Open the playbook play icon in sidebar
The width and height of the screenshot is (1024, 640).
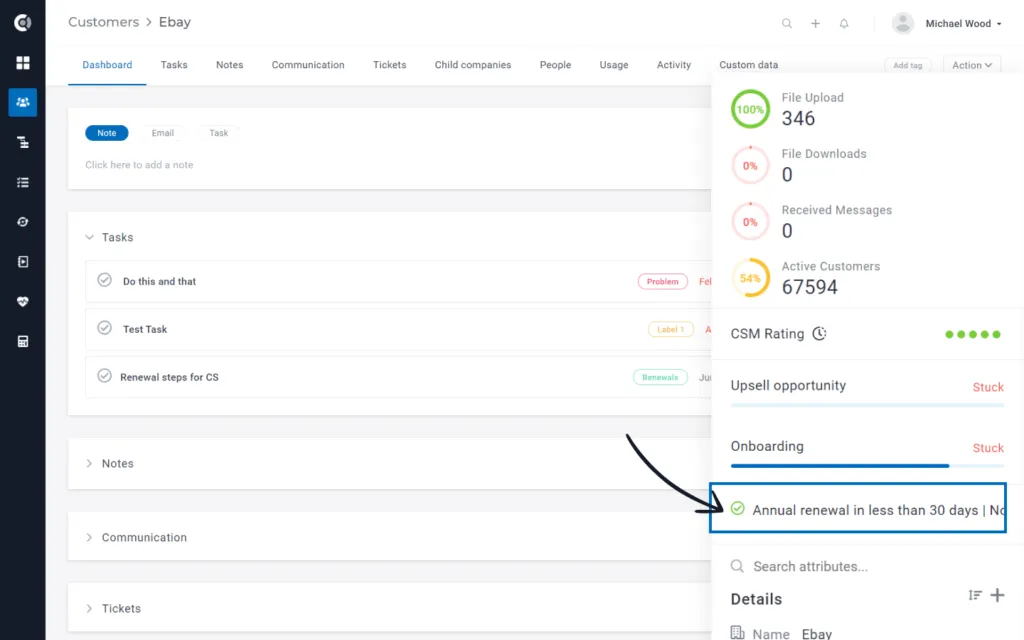point(23,262)
